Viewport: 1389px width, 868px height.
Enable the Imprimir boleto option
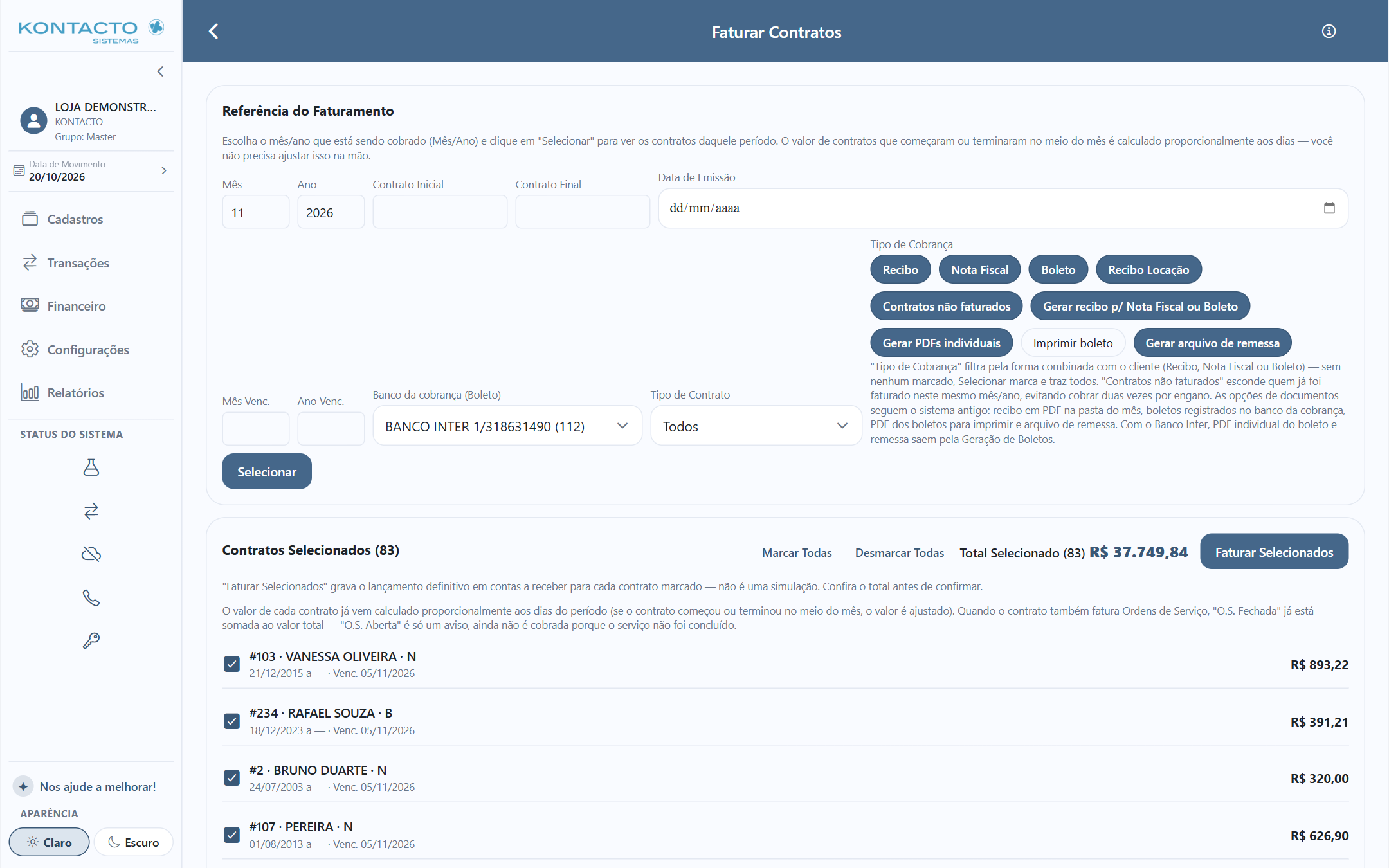coord(1073,343)
